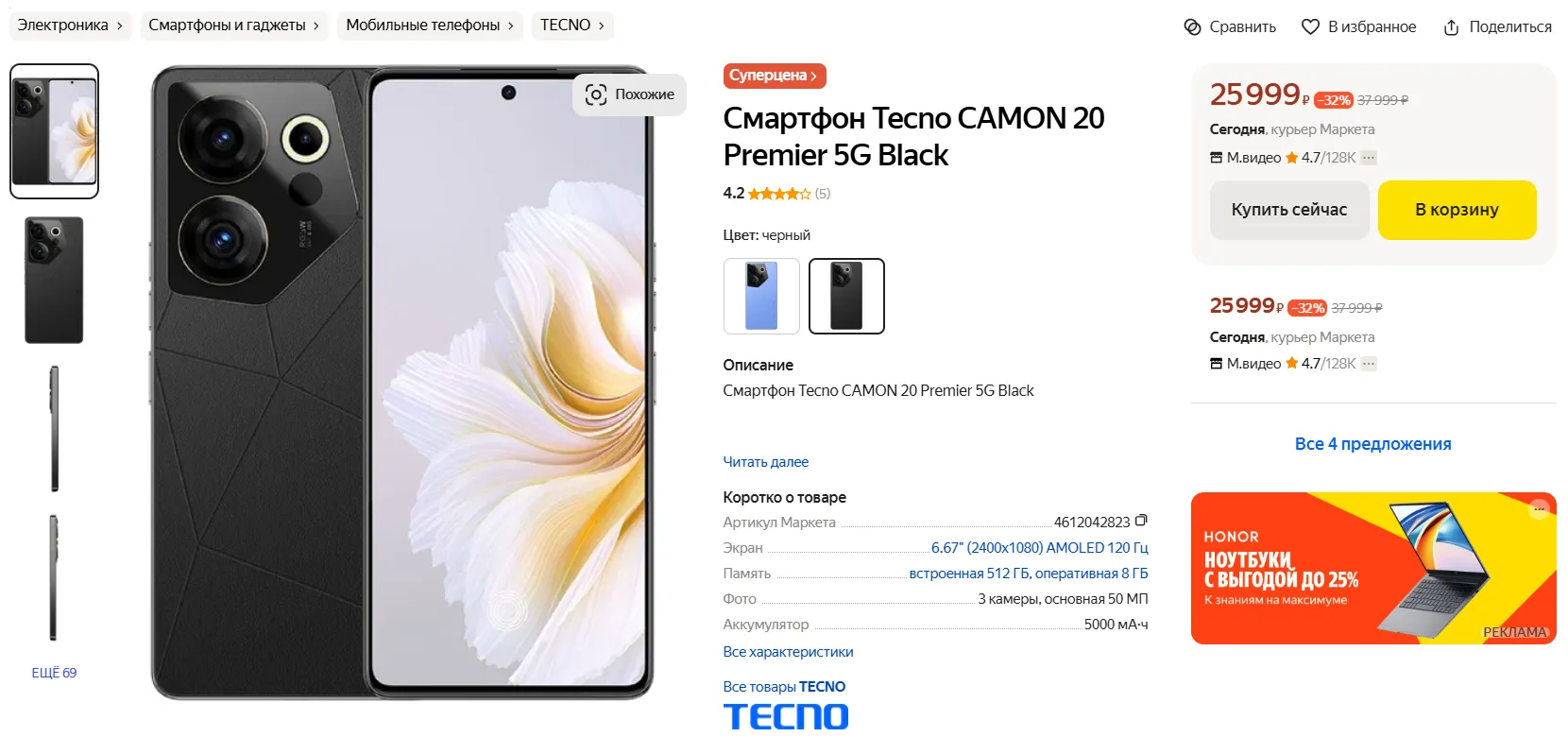The image size is (1568, 737).
Task: Open similar items via Похожие camera icon
Action: click(x=596, y=94)
